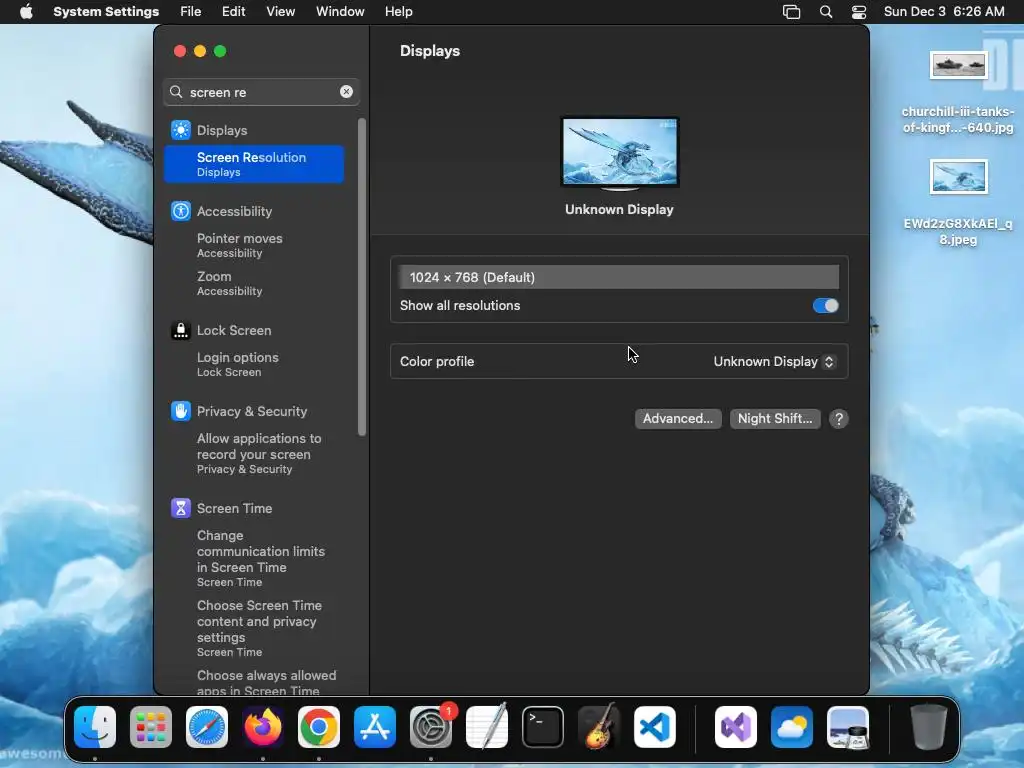Open Terminal from the Dock

(543, 727)
